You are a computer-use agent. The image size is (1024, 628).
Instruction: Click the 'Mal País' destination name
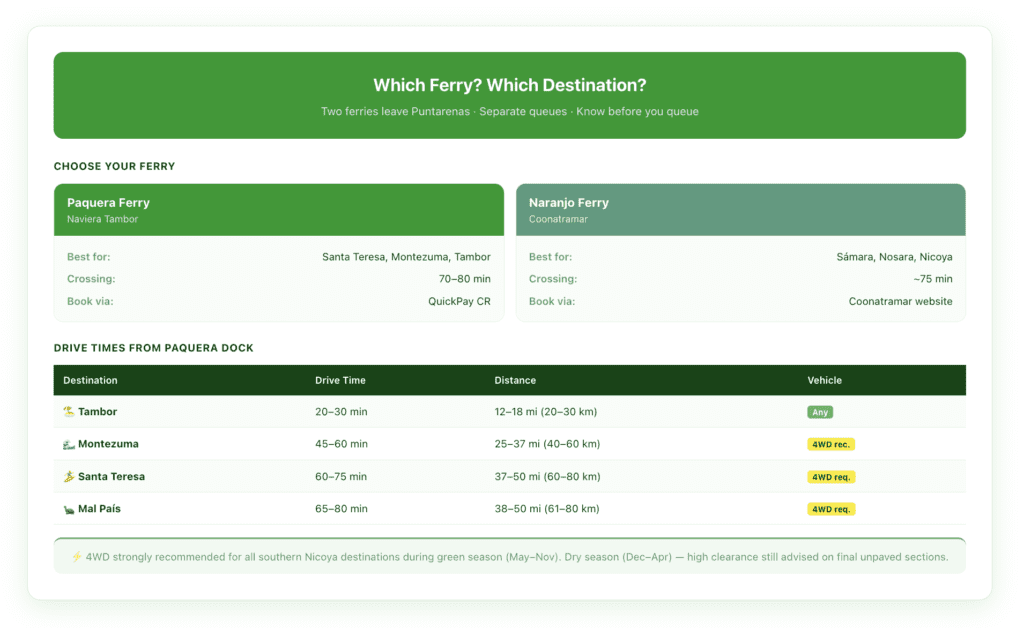point(99,509)
